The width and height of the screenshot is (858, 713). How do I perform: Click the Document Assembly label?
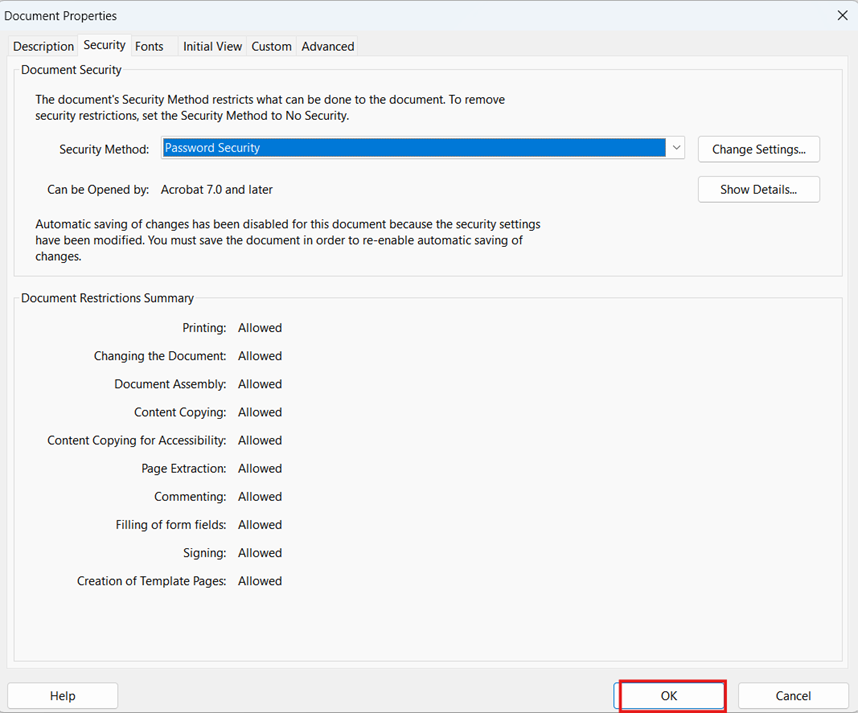(x=170, y=384)
